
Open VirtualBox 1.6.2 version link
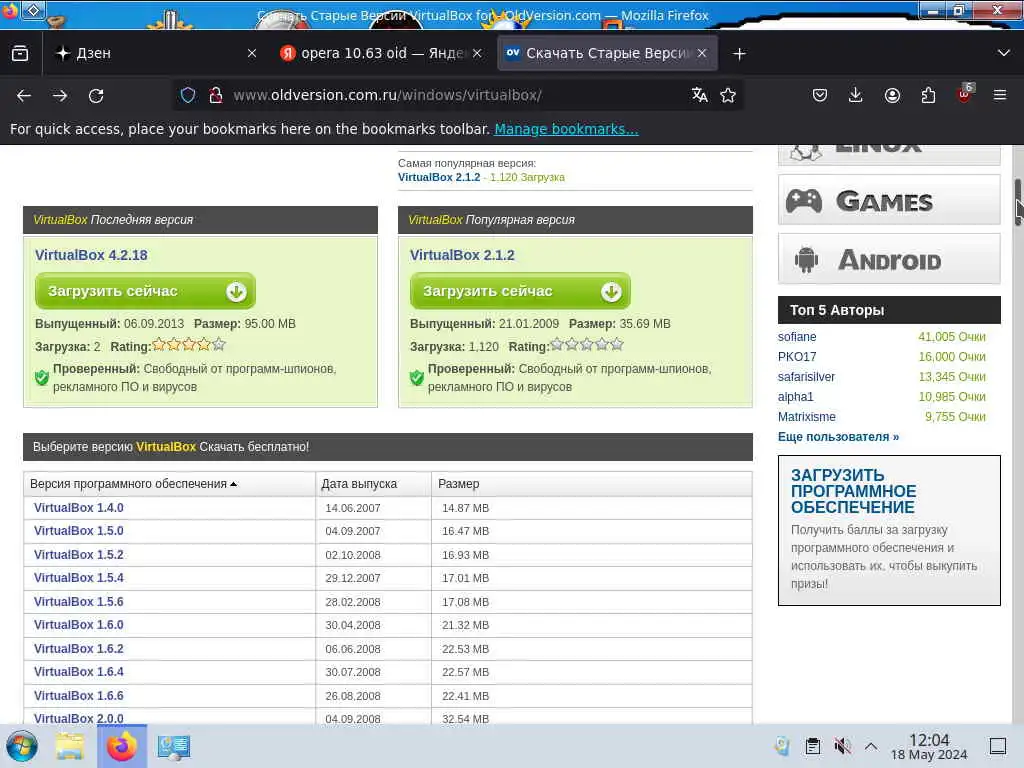78,649
